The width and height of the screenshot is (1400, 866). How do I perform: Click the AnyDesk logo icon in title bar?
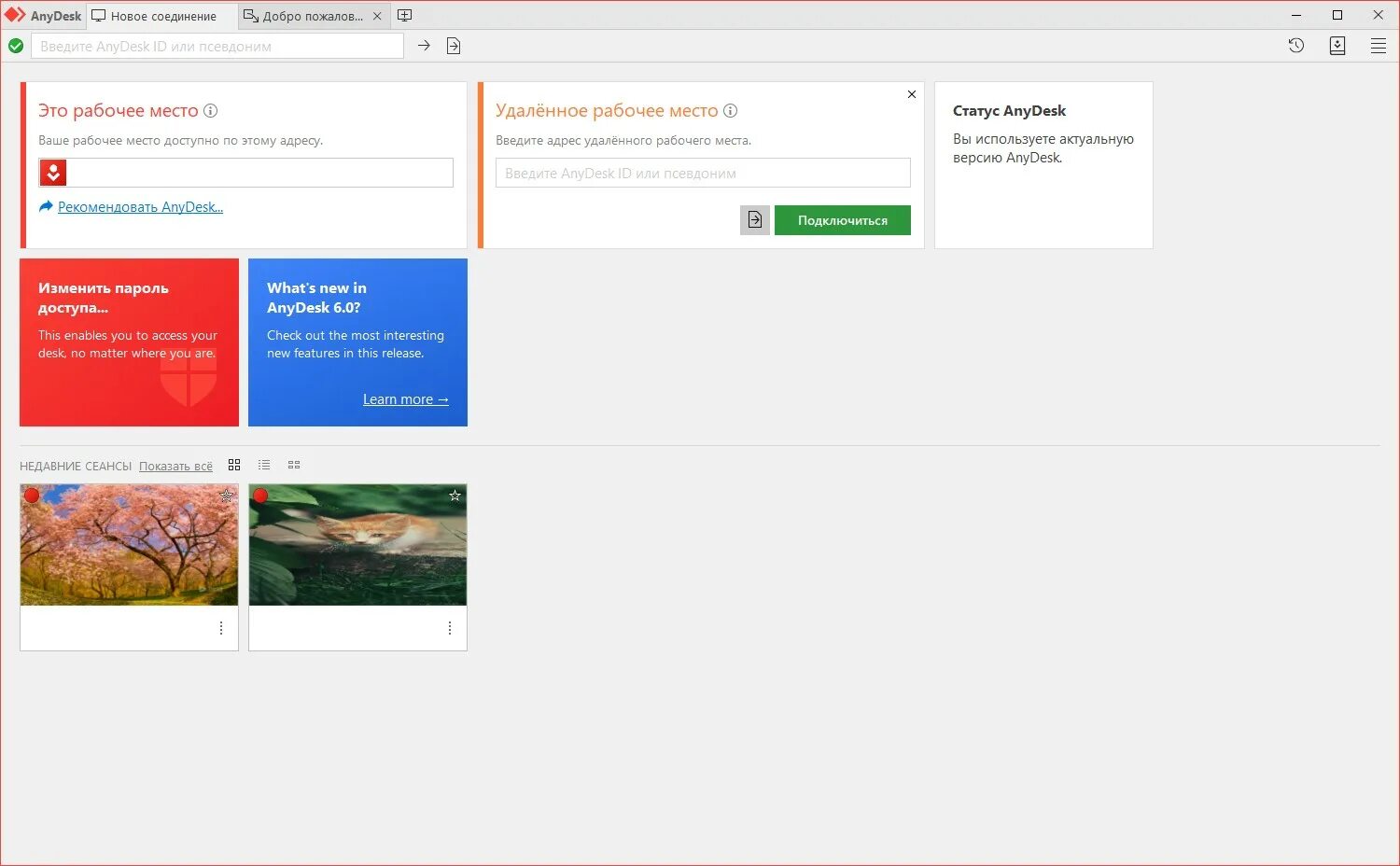coord(15,15)
